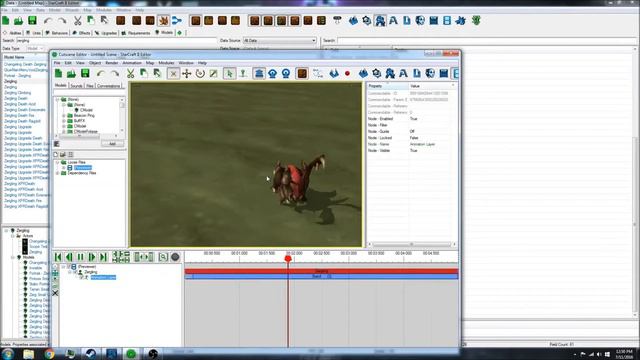Image resolution: width=640 pixels, height=360 pixels.
Task: Click Save icon in Cutscene Editor toolbar
Action: pos(85,73)
